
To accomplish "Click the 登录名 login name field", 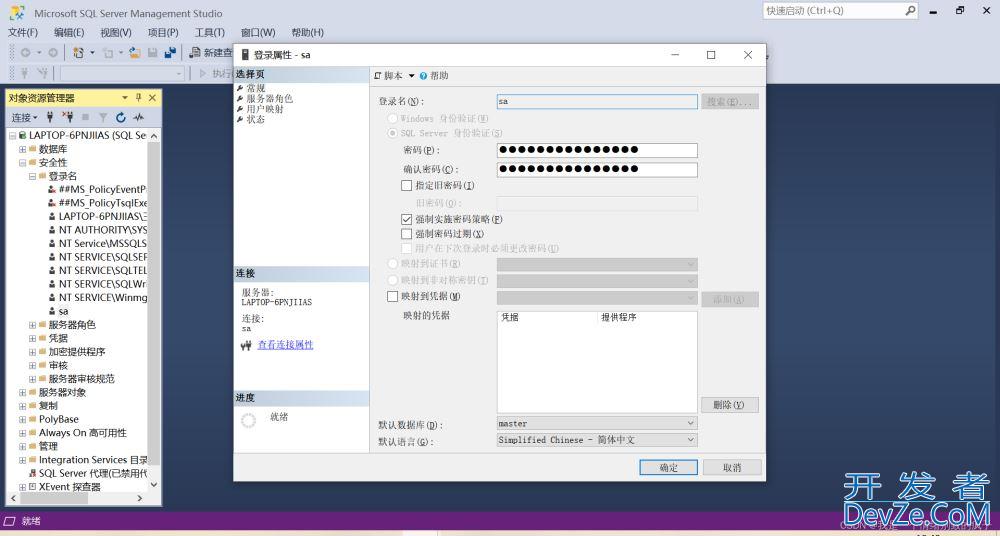I will (x=597, y=101).
